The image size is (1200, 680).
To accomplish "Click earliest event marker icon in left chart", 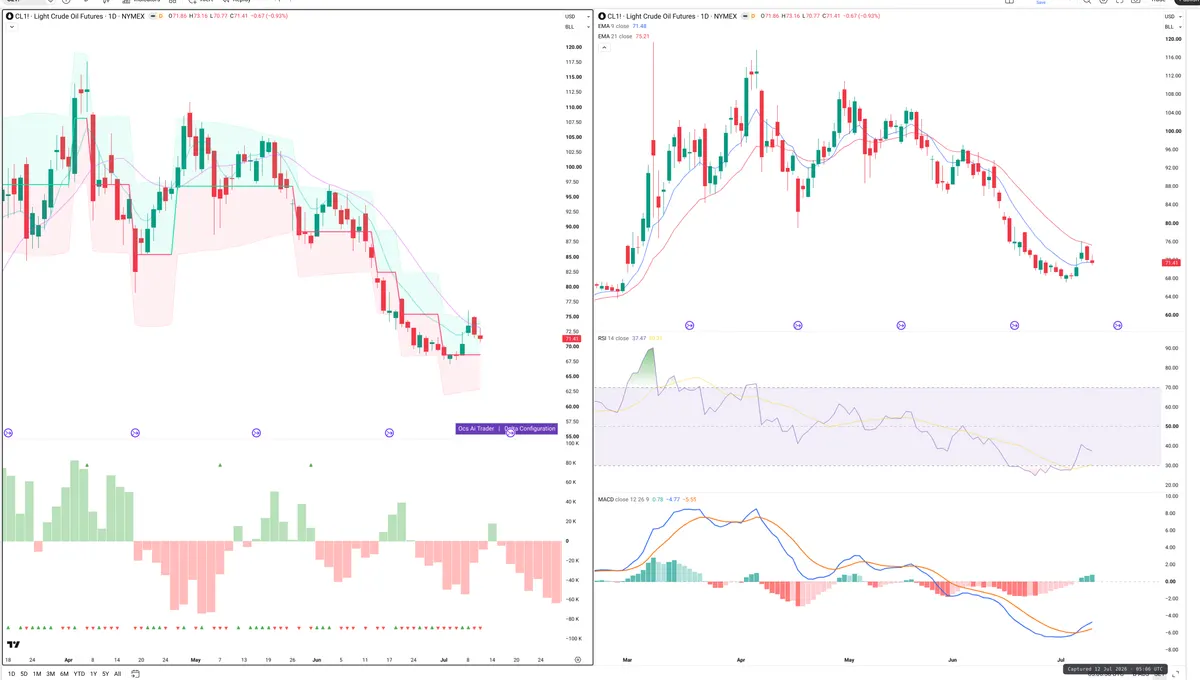I will click(x=8, y=432).
